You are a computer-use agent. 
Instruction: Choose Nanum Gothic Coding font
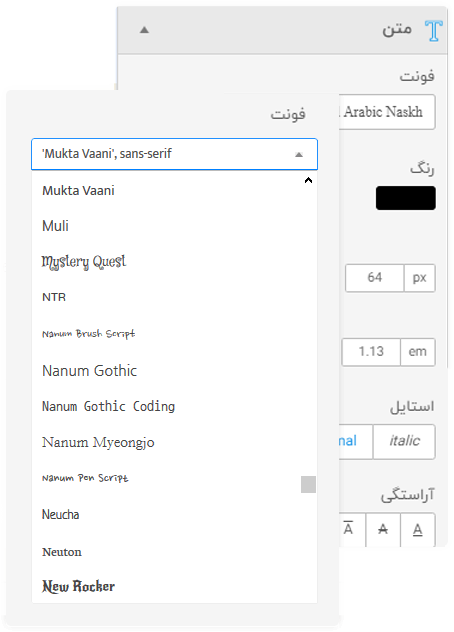[x=108, y=406]
